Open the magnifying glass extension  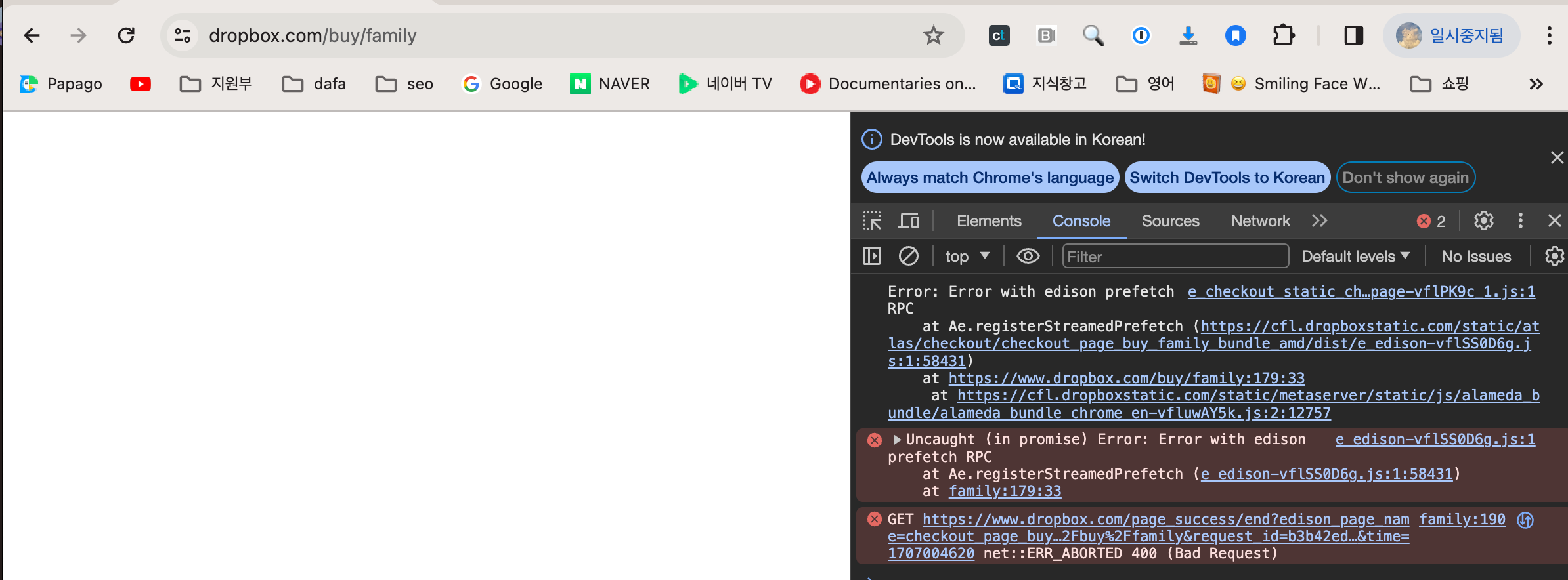pos(1093,35)
